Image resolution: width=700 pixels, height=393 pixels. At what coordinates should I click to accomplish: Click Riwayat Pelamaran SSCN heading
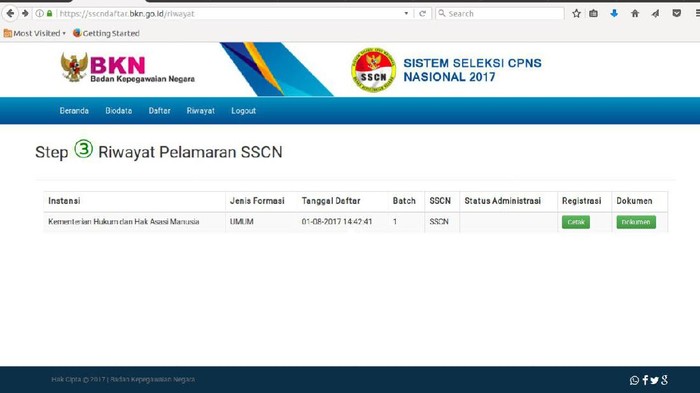coord(190,152)
